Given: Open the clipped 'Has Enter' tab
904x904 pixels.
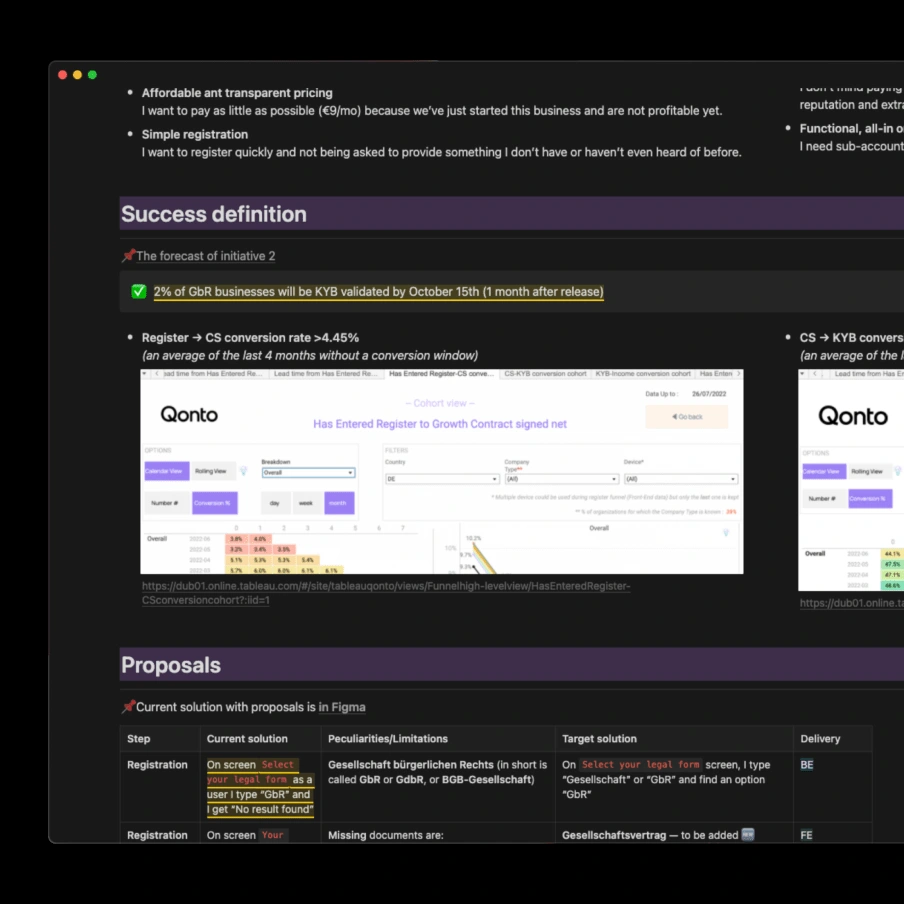Looking at the screenshot, I should tap(715, 374).
